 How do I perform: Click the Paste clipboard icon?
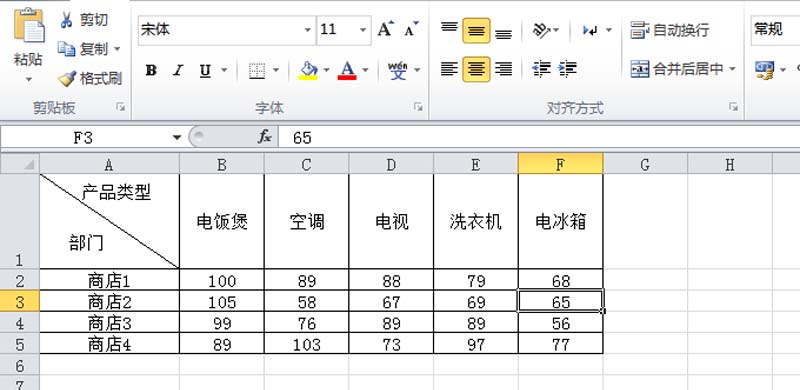pyautogui.click(x=29, y=26)
